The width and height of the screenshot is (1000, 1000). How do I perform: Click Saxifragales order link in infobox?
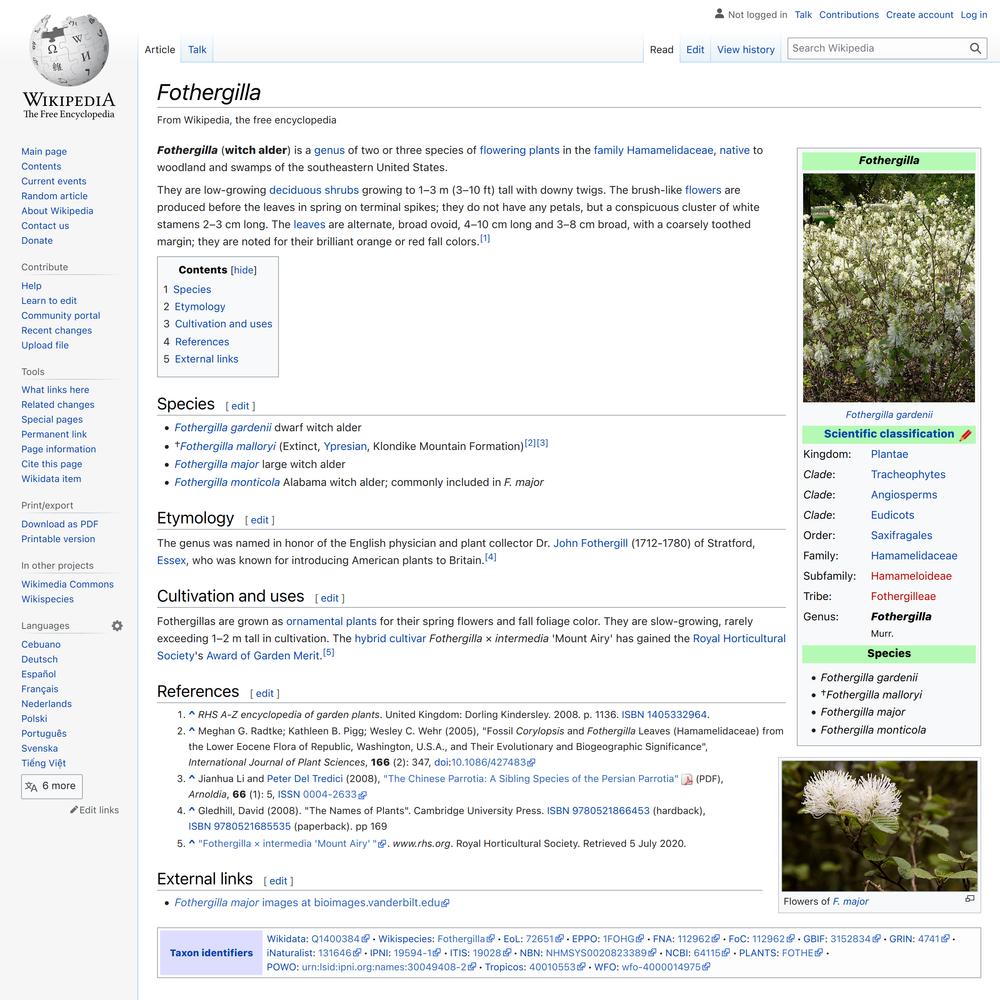click(x=901, y=536)
